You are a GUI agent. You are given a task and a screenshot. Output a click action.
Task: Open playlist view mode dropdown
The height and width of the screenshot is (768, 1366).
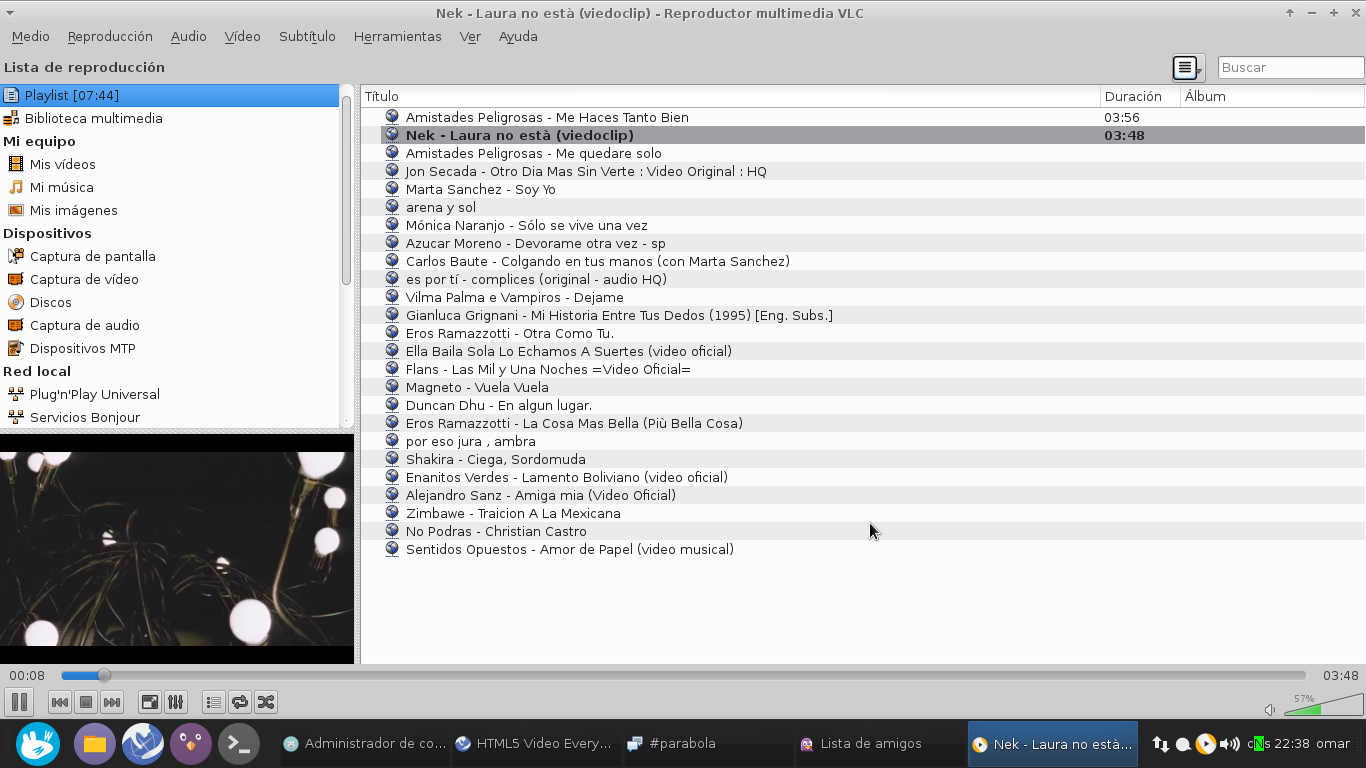(1188, 68)
